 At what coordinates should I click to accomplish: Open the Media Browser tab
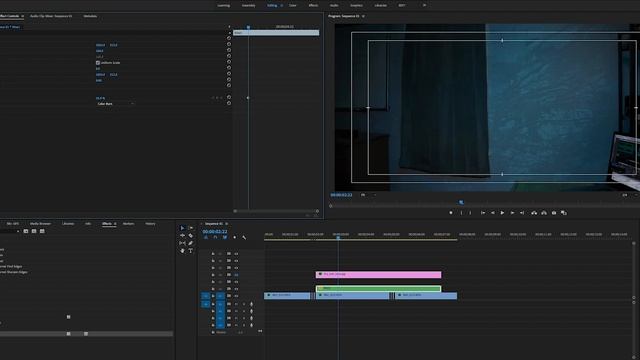(x=40, y=224)
